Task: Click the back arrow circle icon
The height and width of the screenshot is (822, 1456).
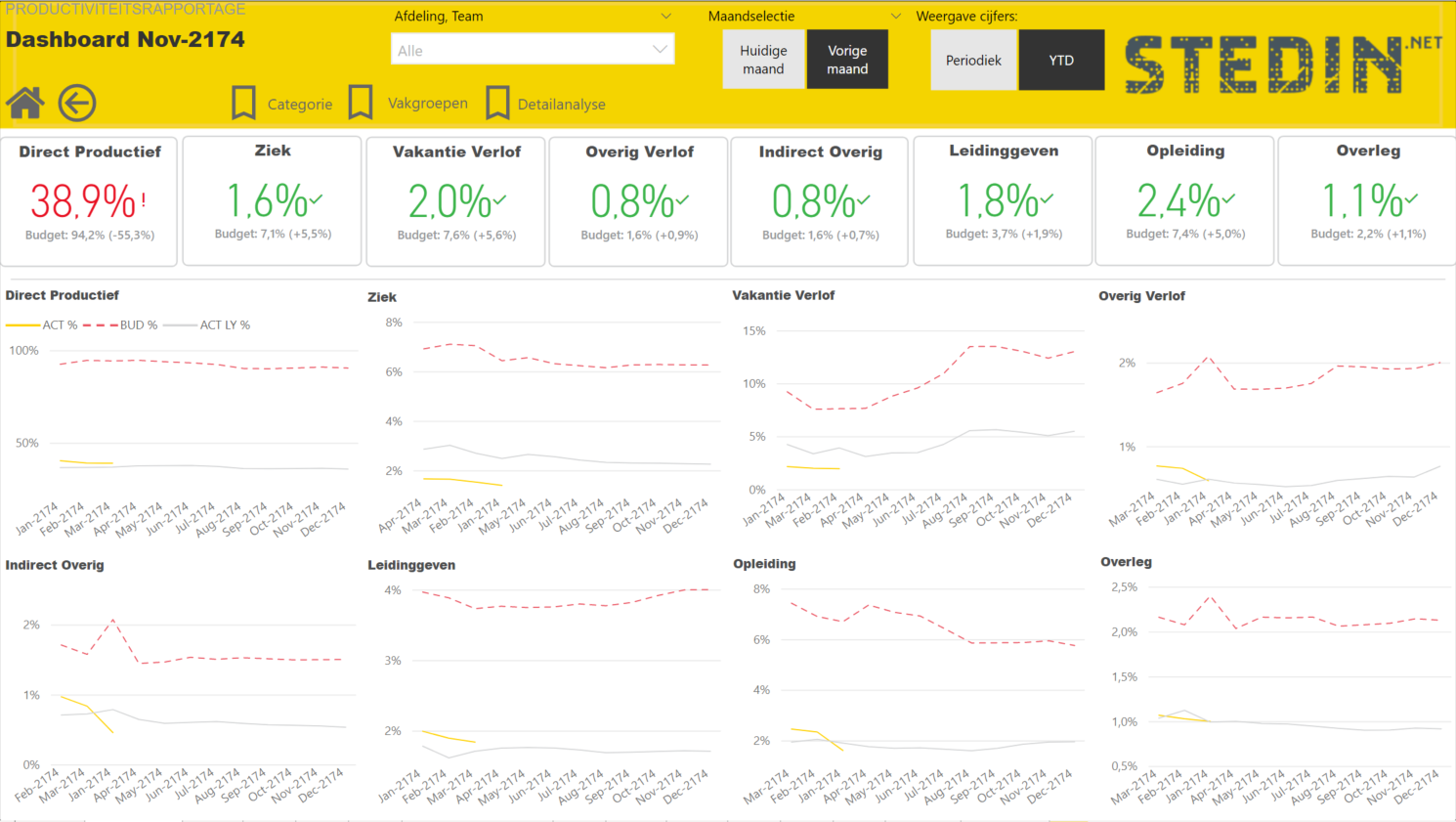Action: tap(77, 103)
